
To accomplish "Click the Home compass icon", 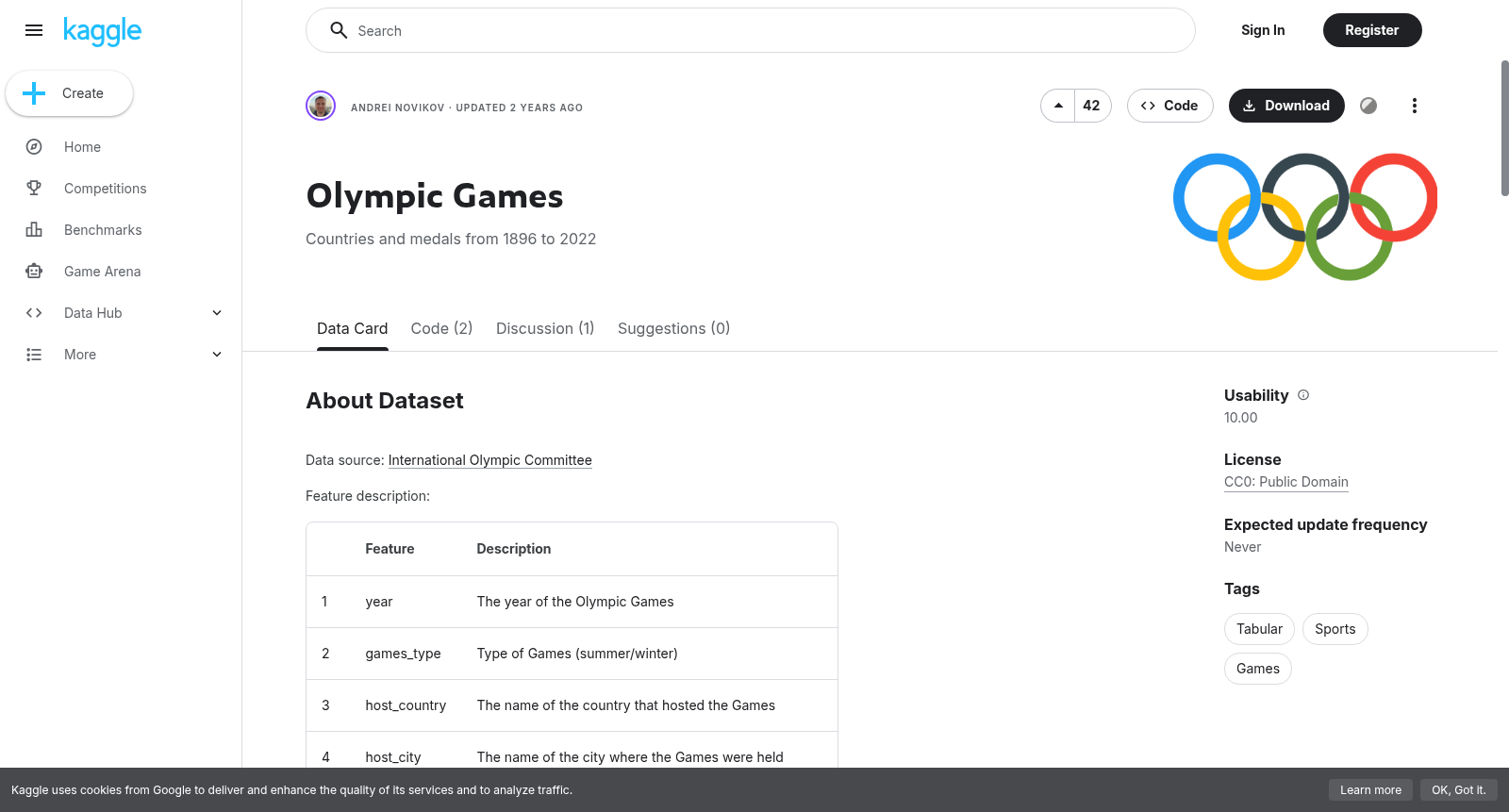I will click(x=34, y=147).
